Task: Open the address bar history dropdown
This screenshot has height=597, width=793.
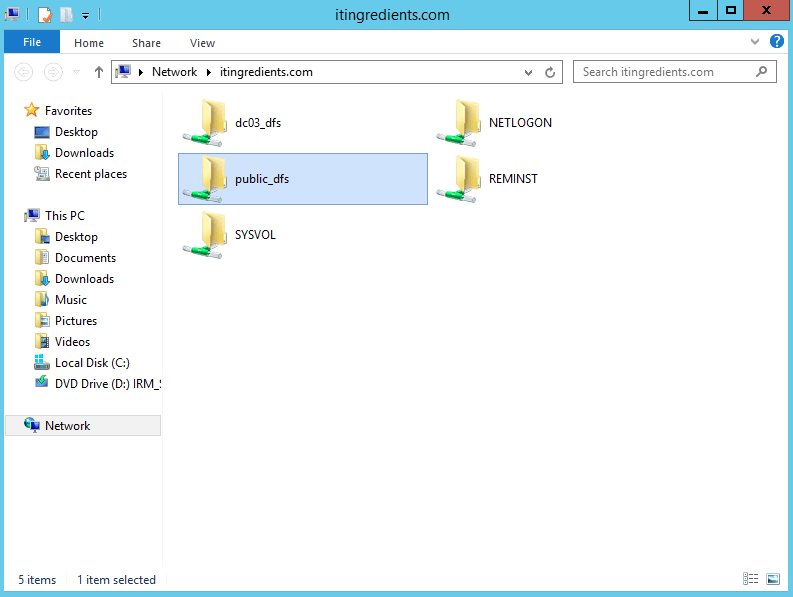Action: click(x=529, y=72)
